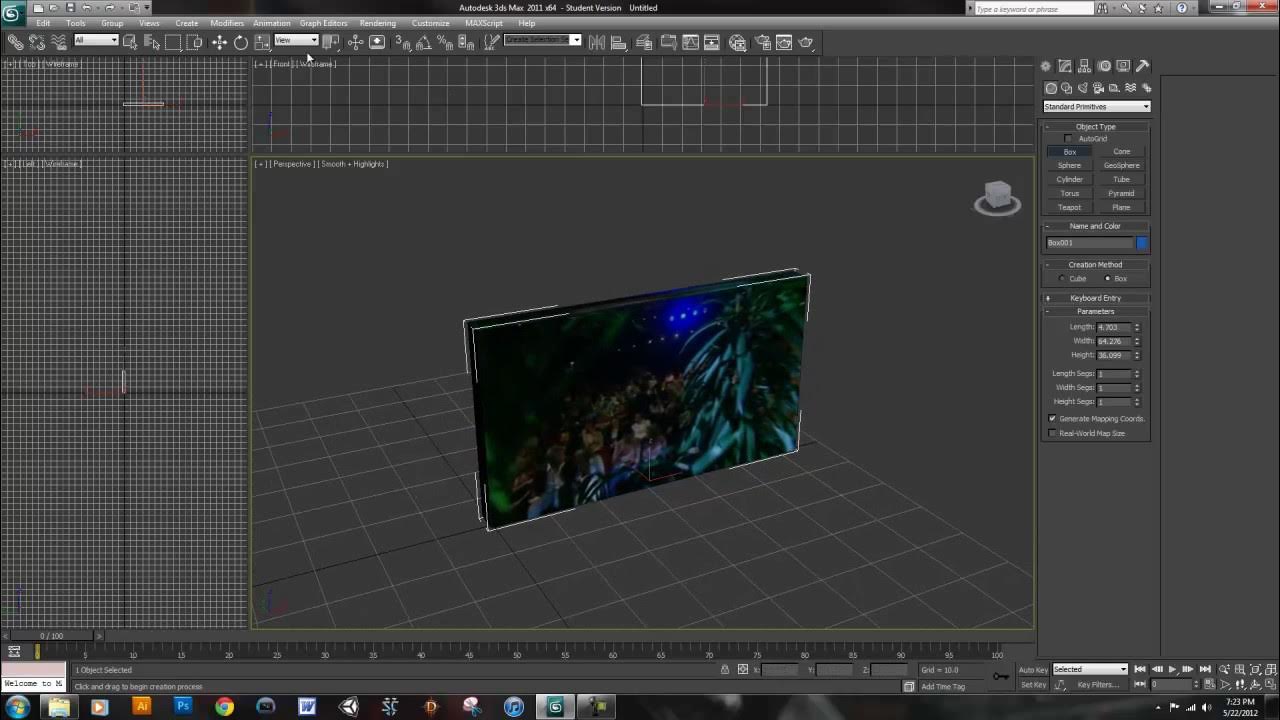Click the Plane primitive button
This screenshot has width=1280, height=720.
1122,208
